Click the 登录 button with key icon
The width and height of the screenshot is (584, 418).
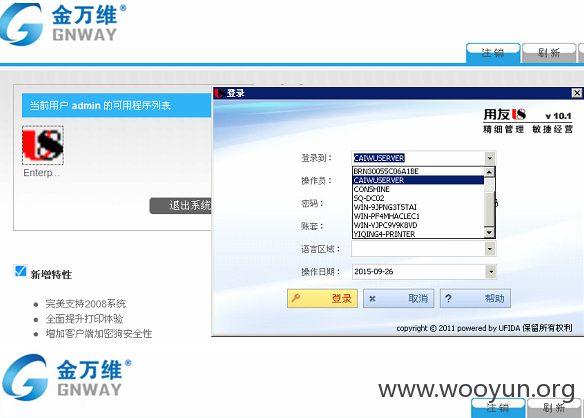(x=323, y=298)
